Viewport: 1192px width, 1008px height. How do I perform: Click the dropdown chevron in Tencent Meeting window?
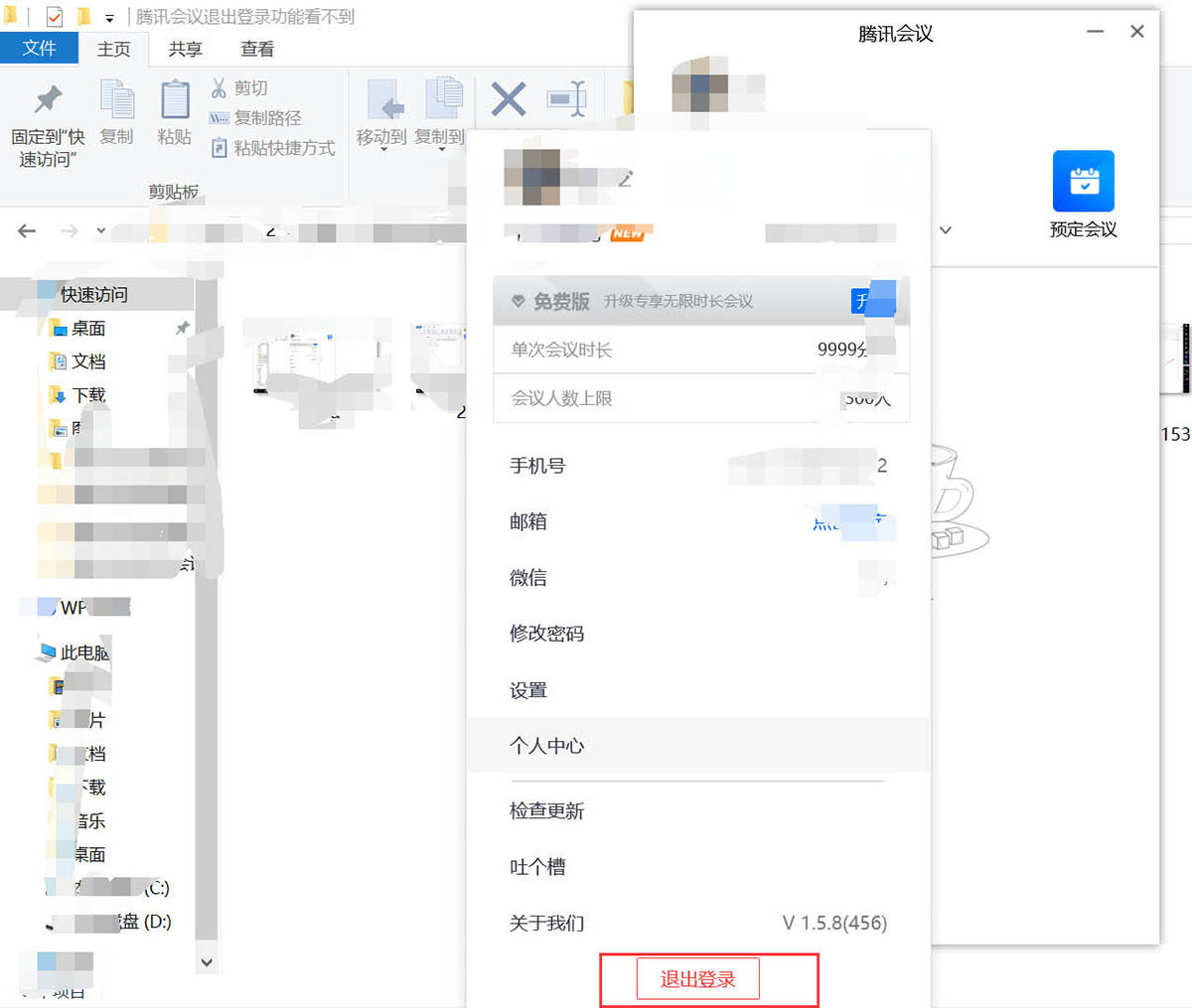(x=946, y=230)
